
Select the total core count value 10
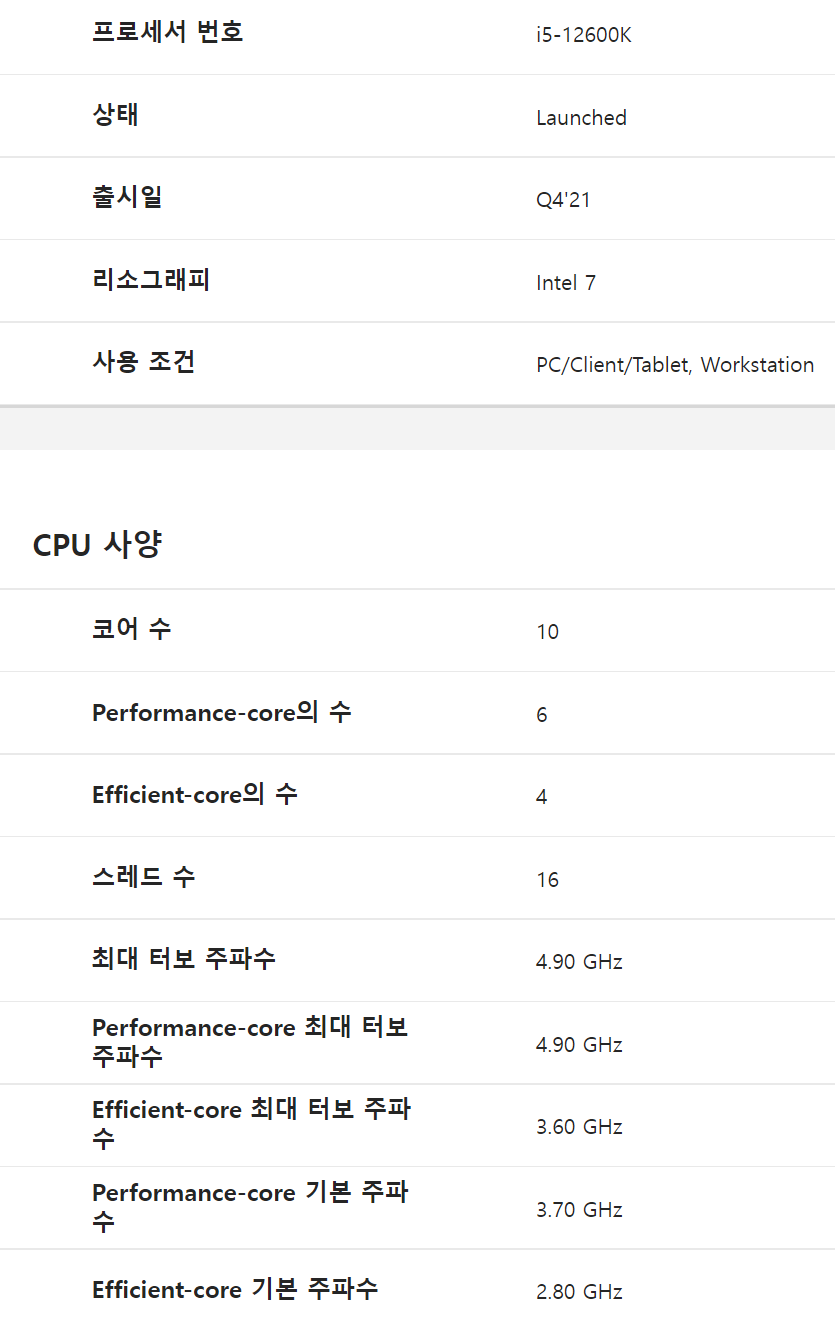547,632
